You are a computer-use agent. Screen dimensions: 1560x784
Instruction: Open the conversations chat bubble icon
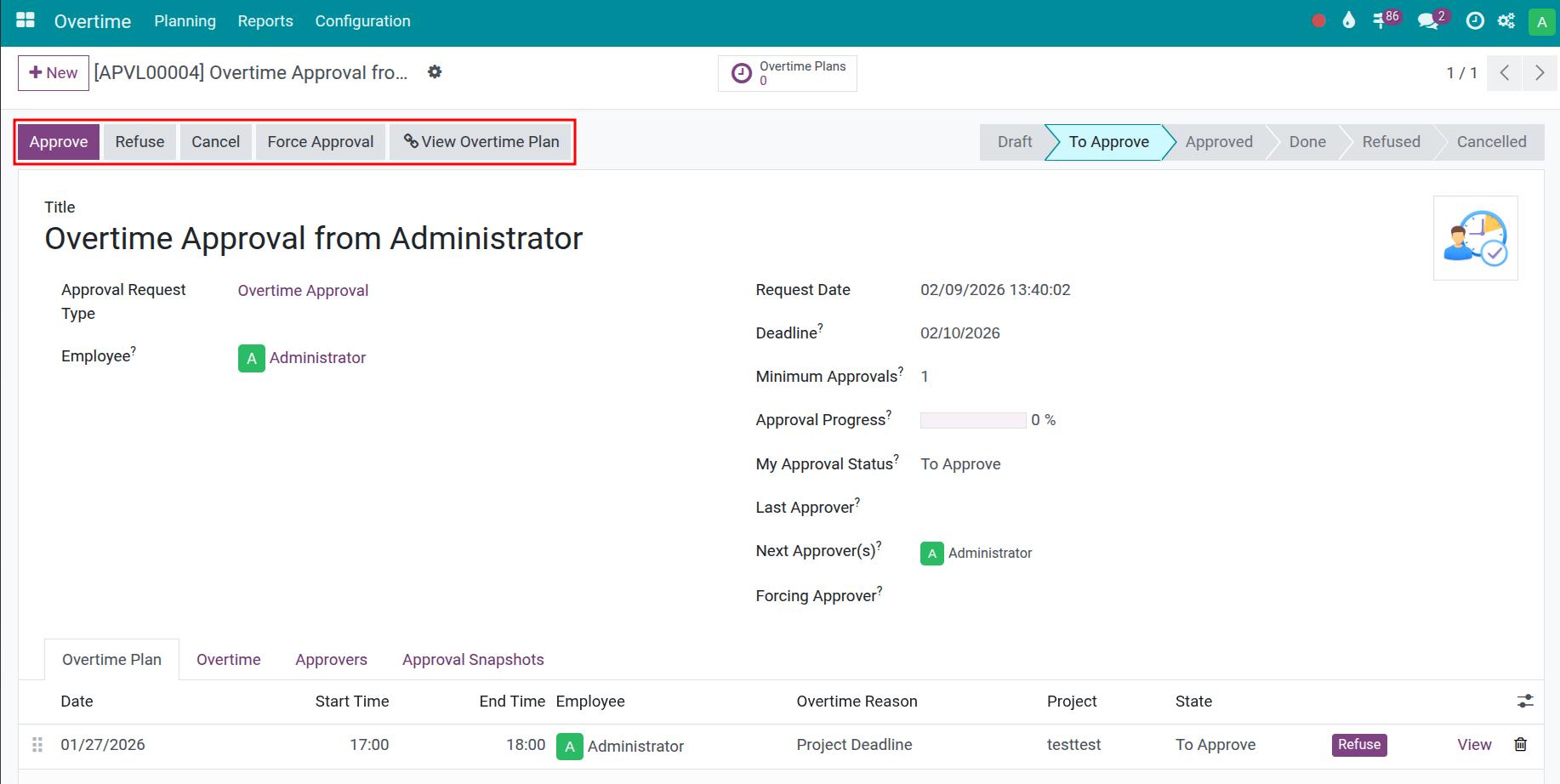[1429, 21]
